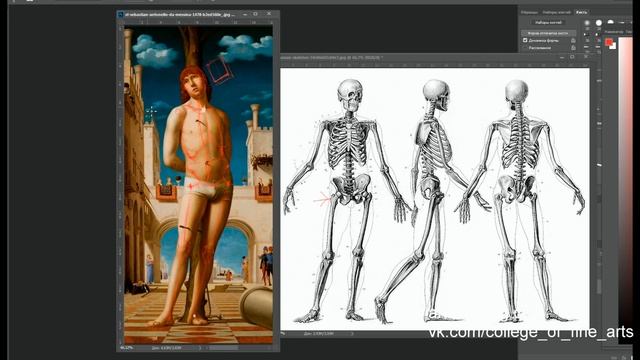Switch to the Кисть panel tab
Viewport: 640px width, 360px height.
581,12
